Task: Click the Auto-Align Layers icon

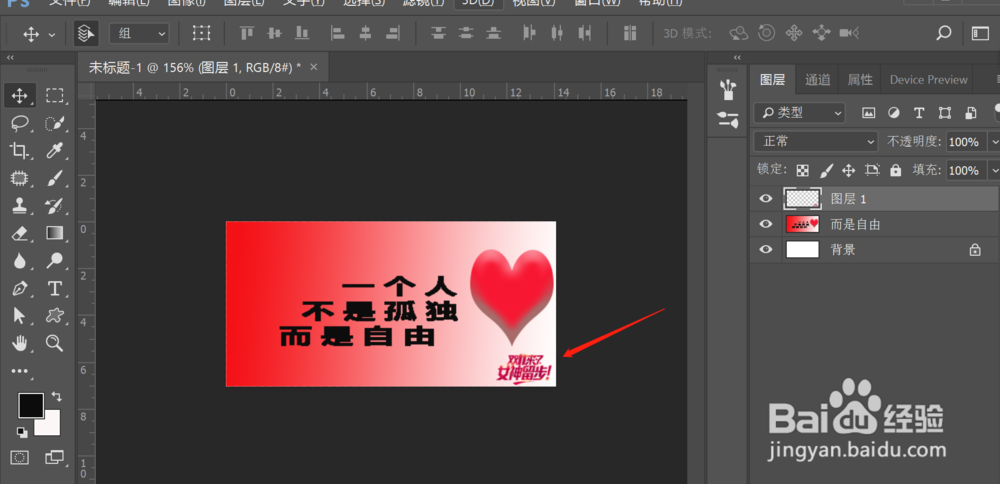Action: coord(630,33)
